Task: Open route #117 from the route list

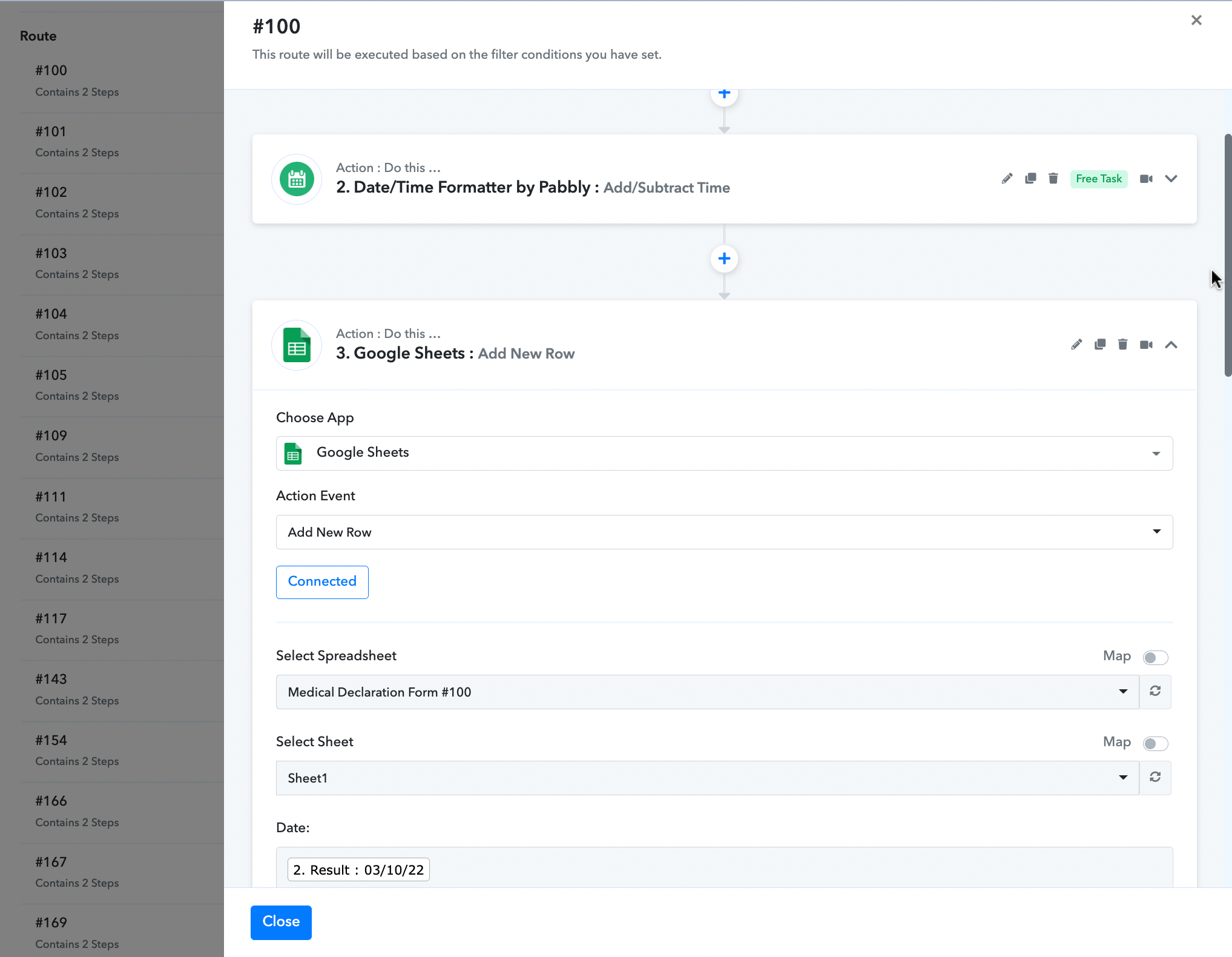Action: (x=122, y=629)
